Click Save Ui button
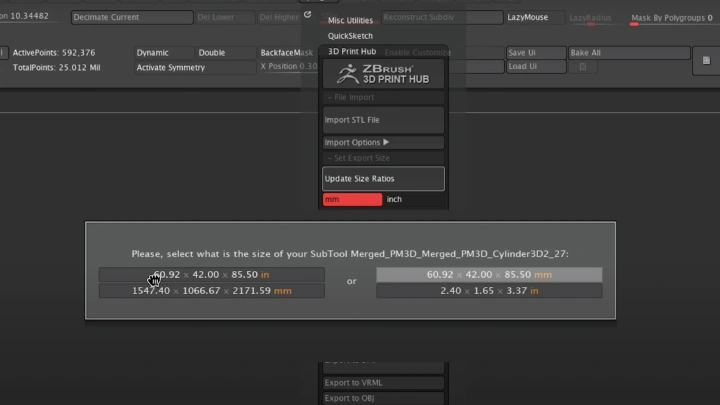The height and width of the screenshot is (405, 720). coord(536,53)
